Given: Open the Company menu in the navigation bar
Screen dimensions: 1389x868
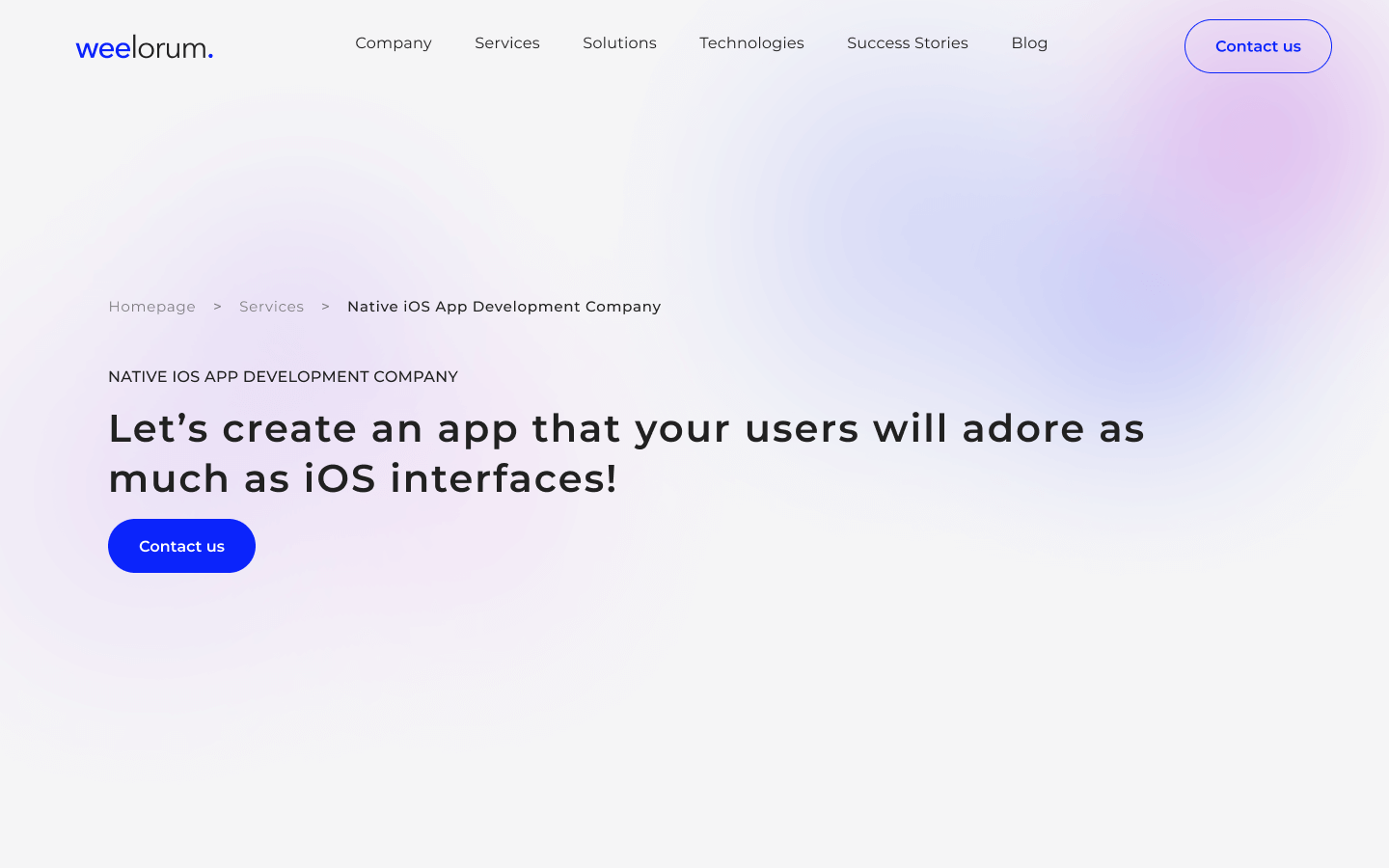Looking at the screenshot, I should 394,42.
